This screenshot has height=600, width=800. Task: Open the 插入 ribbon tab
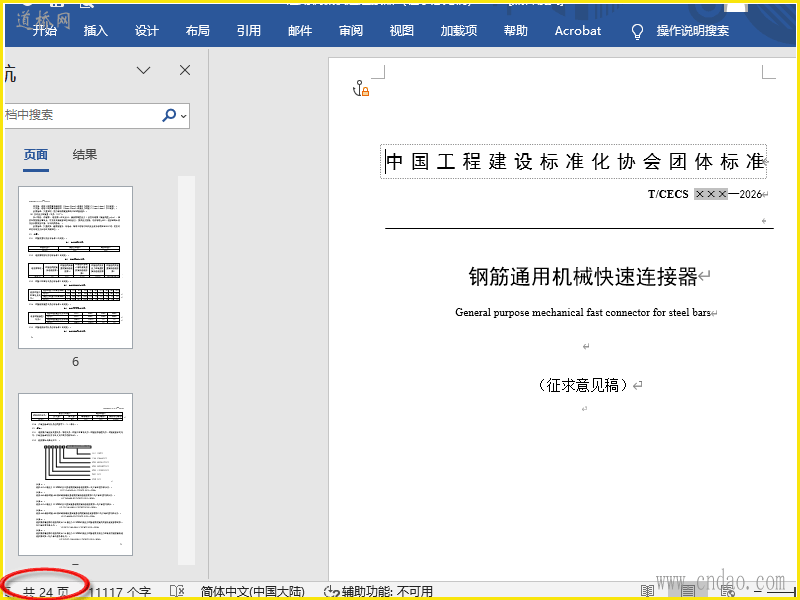(x=96, y=31)
